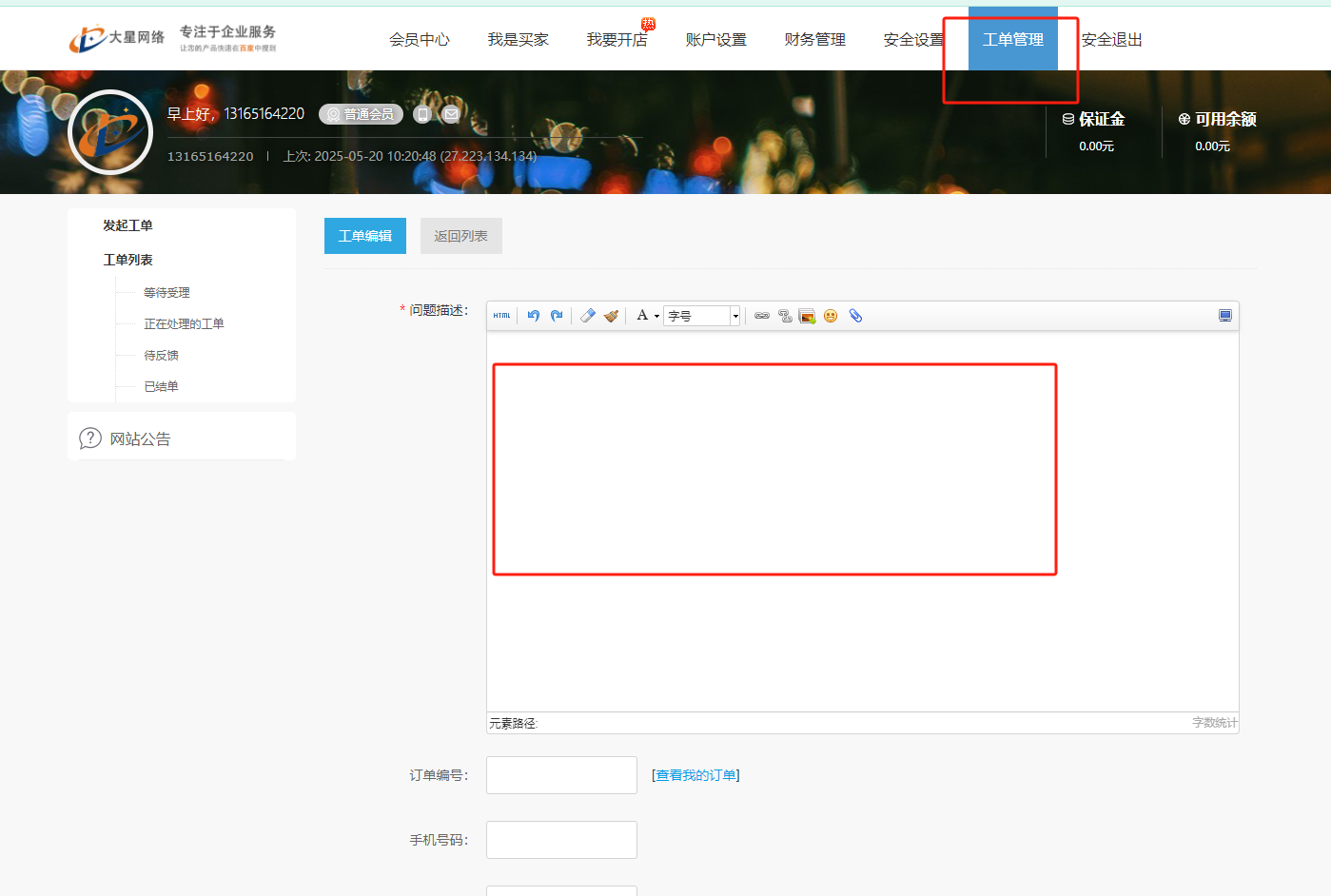Switch to the 返回列表 tab

click(x=460, y=236)
